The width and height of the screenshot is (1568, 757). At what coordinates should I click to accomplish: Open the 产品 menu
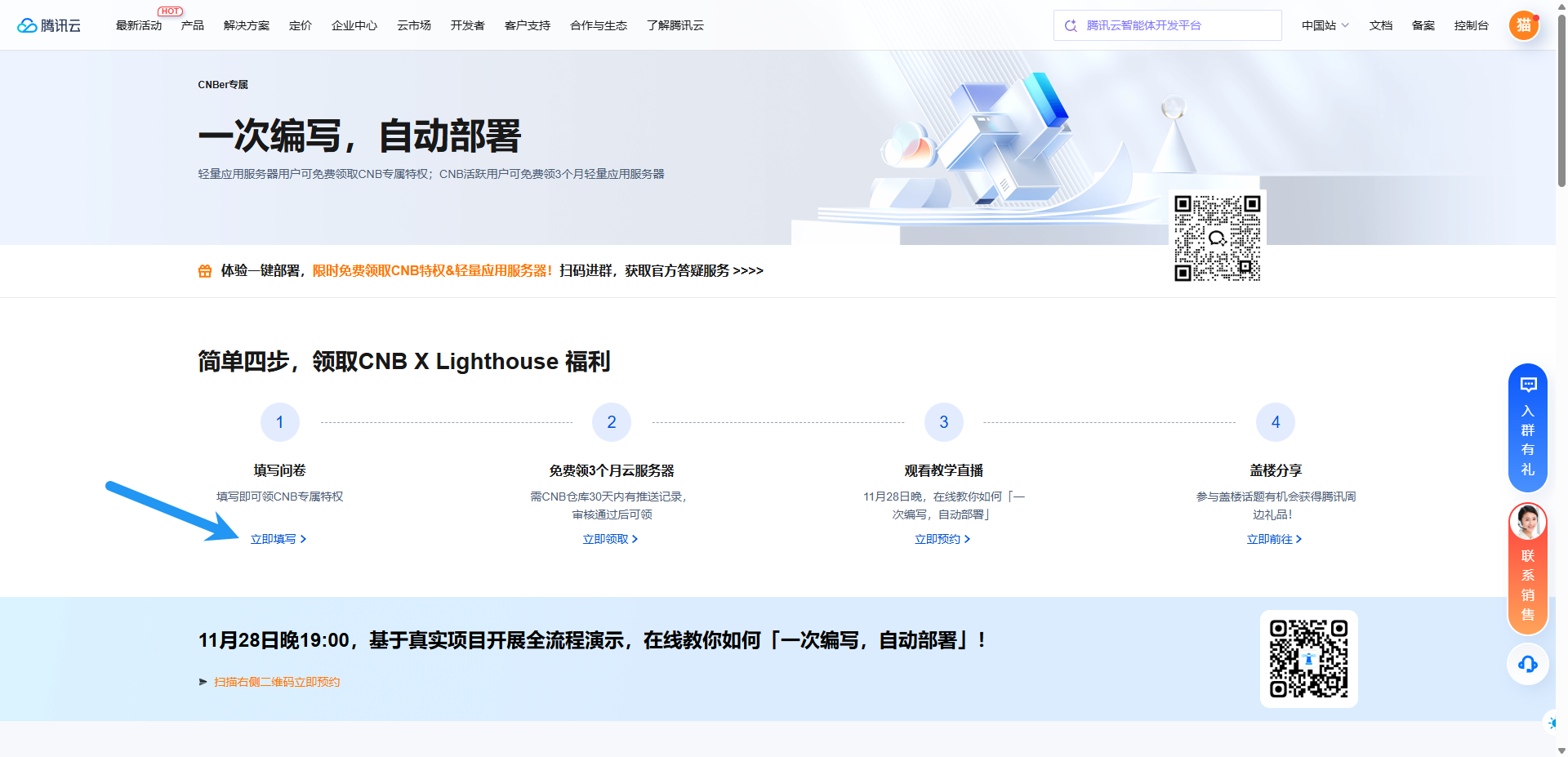click(193, 25)
